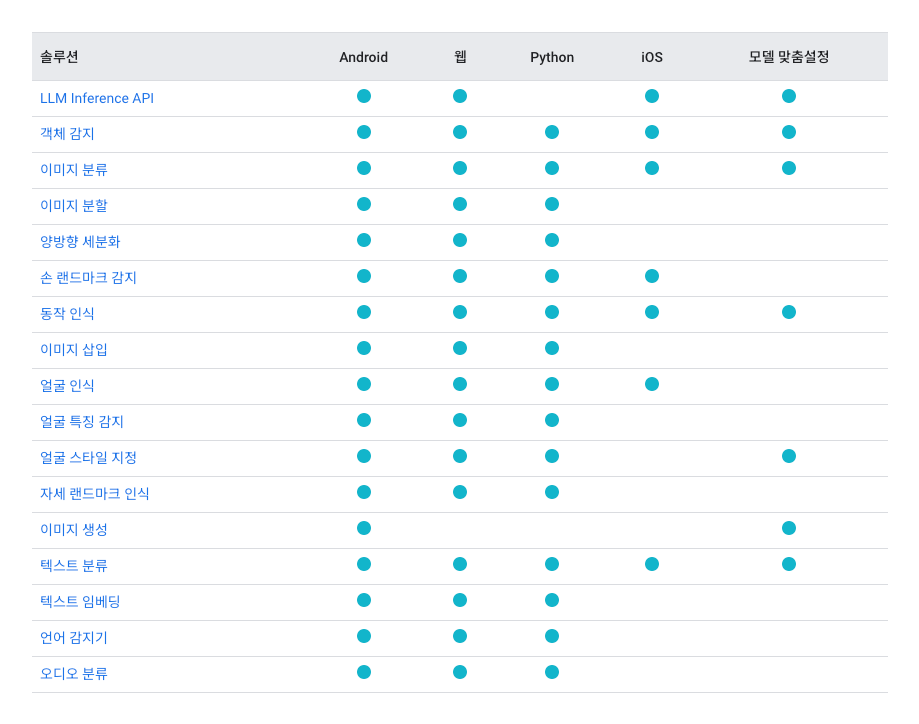Click the 모델 맞춤설정 dot for 이미지 생성
The image size is (919, 724).
pos(789,528)
